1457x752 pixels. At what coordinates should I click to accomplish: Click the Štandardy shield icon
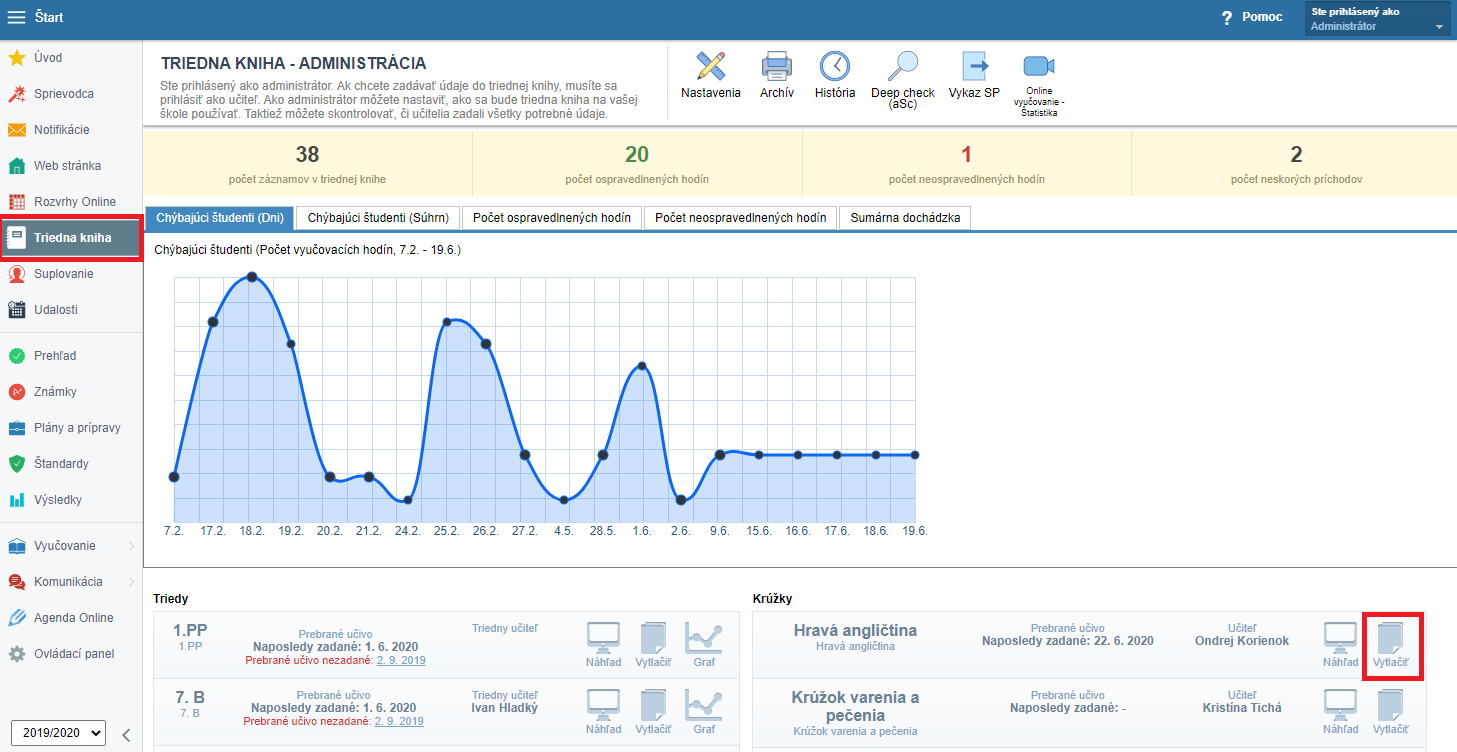click(x=16, y=464)
